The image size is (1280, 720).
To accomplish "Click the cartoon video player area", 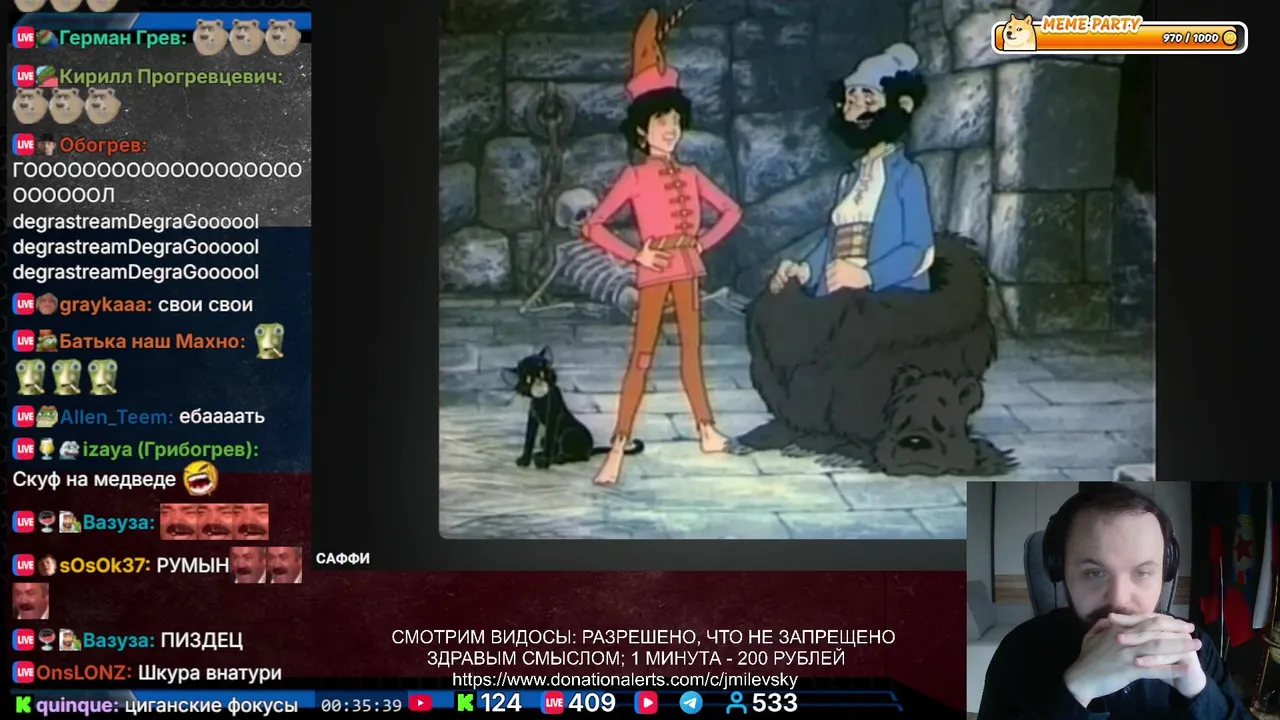I will click(x=797, y=269).
